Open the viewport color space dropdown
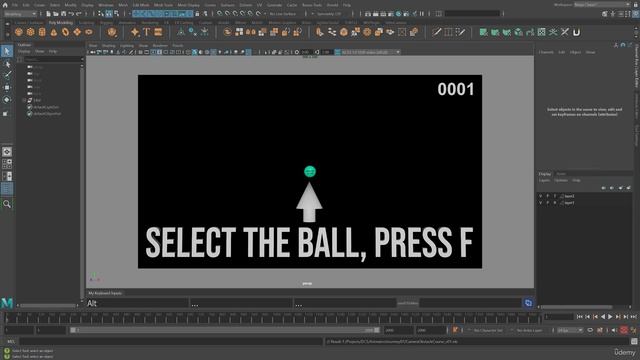The width and height of the screenshot is (640, 360). point(371,52)
